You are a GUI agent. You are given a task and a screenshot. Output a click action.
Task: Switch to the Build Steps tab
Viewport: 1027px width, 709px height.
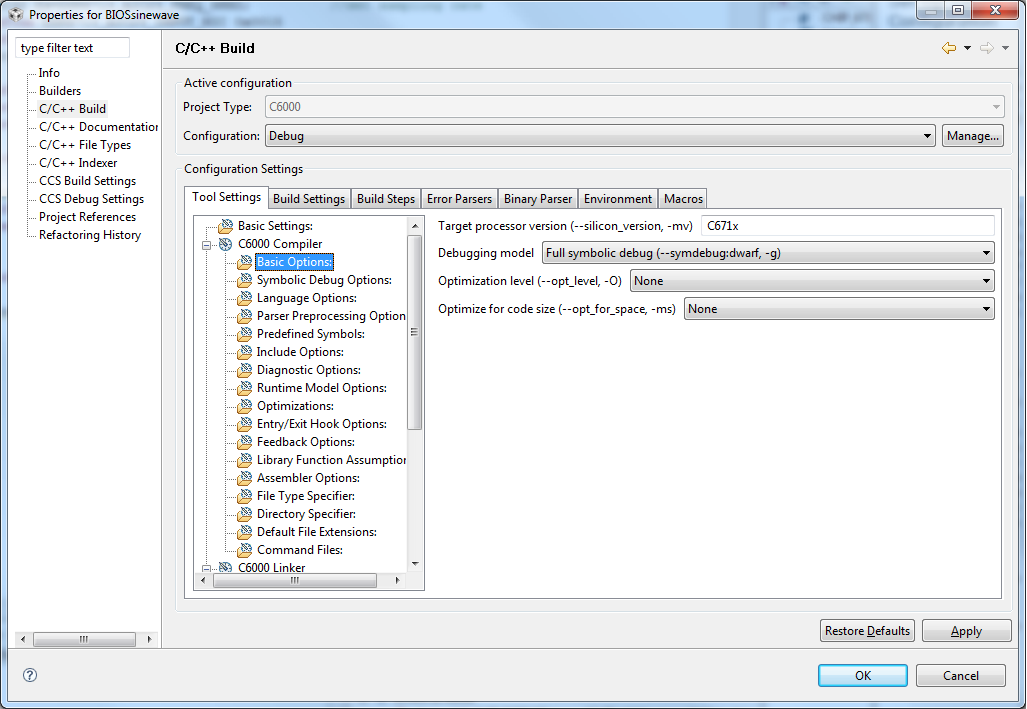point(386,198)
